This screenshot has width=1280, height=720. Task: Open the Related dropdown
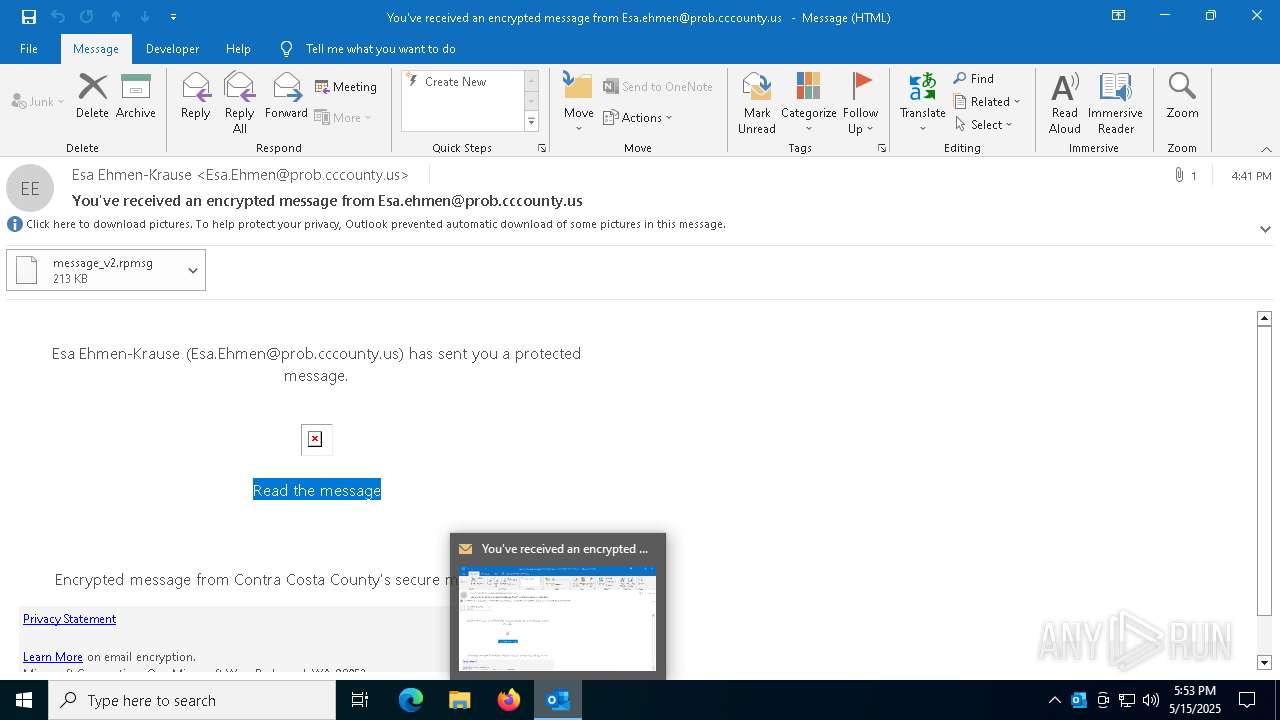[x=987, y=102]
